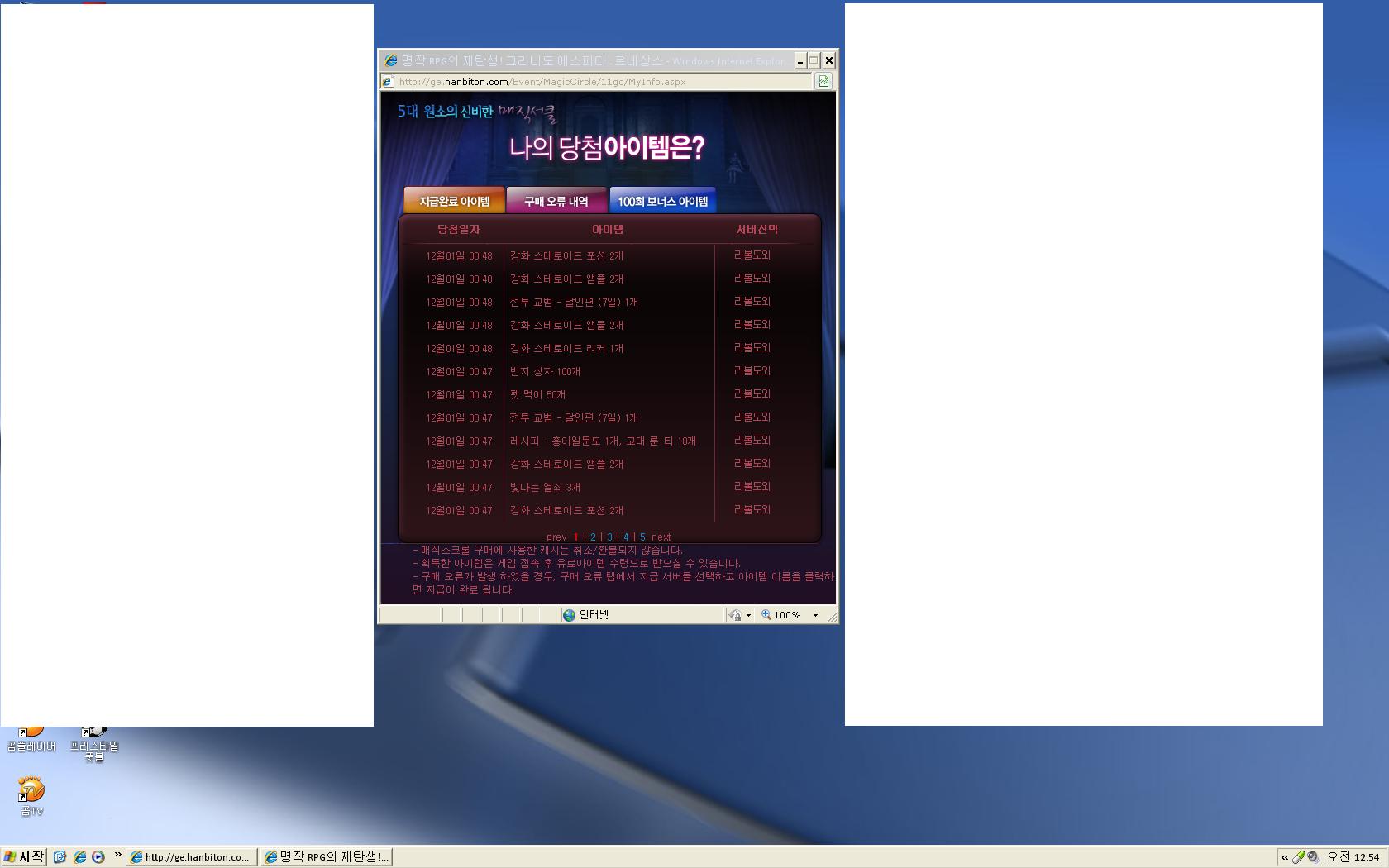Maximize the popup IE window
Screen dimensions: 1389x868
[814, 60]
